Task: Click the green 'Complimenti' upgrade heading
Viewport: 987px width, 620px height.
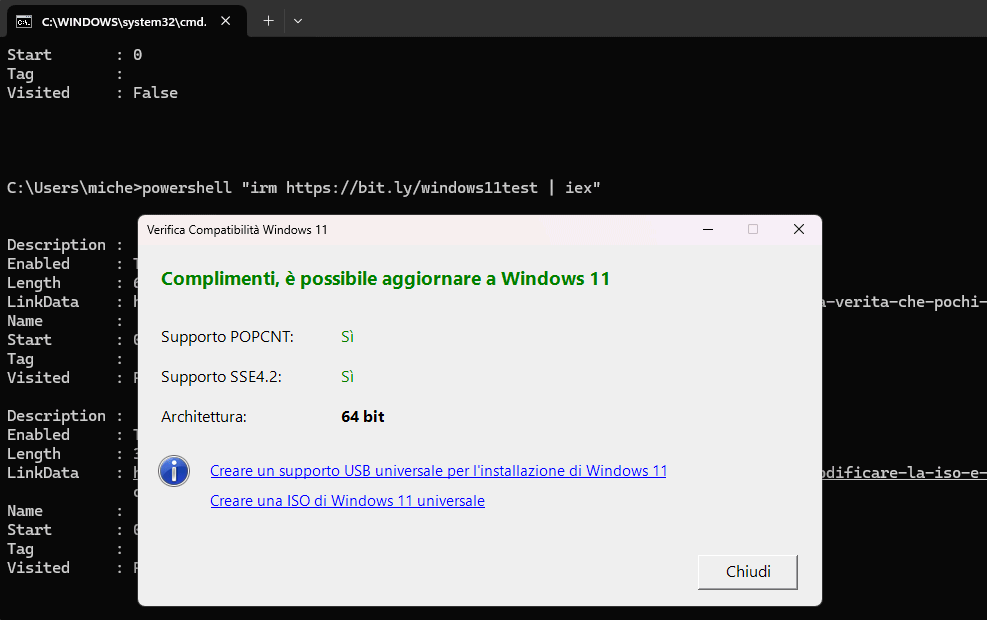Action: 385,279
